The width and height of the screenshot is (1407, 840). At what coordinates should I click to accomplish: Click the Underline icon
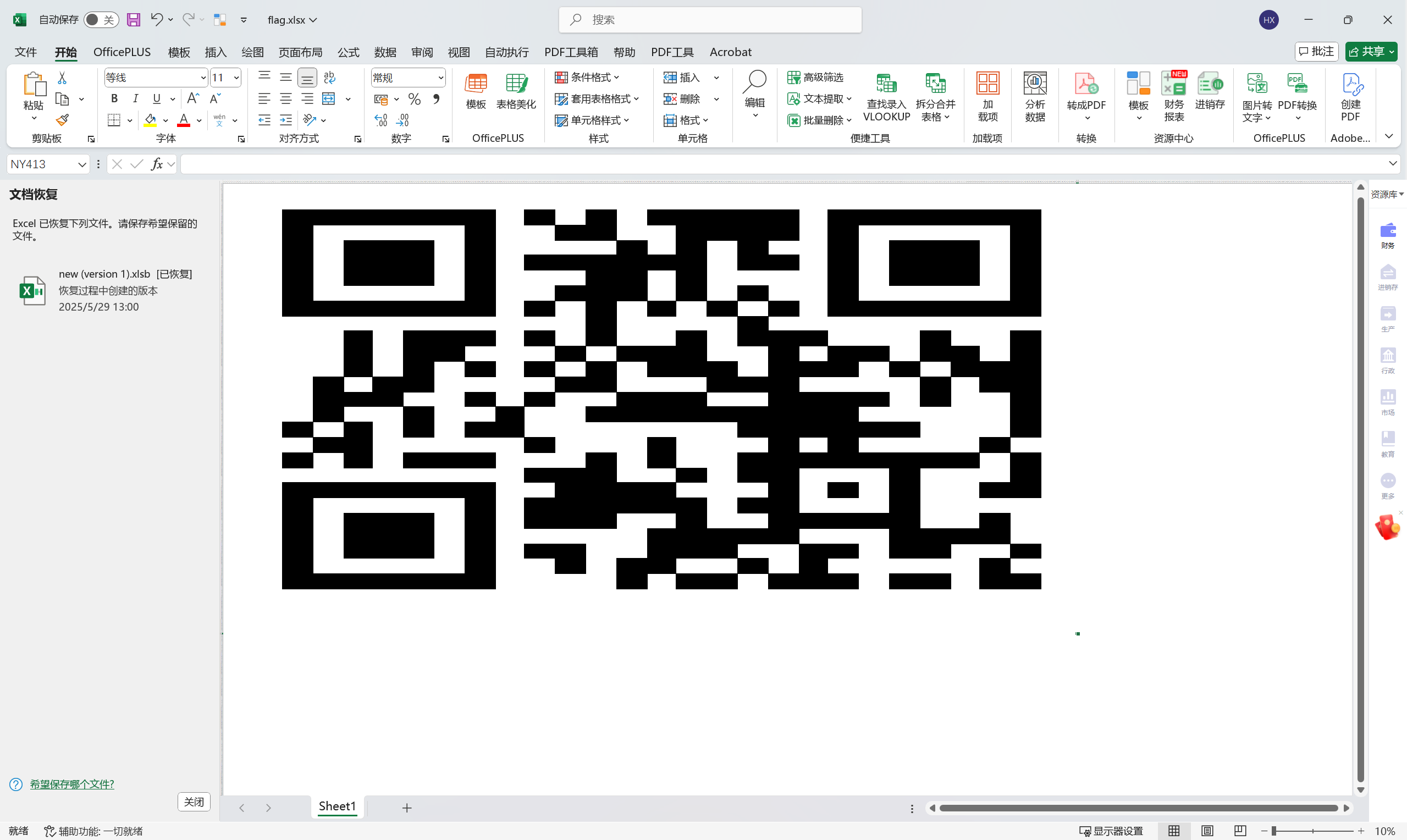157,98
